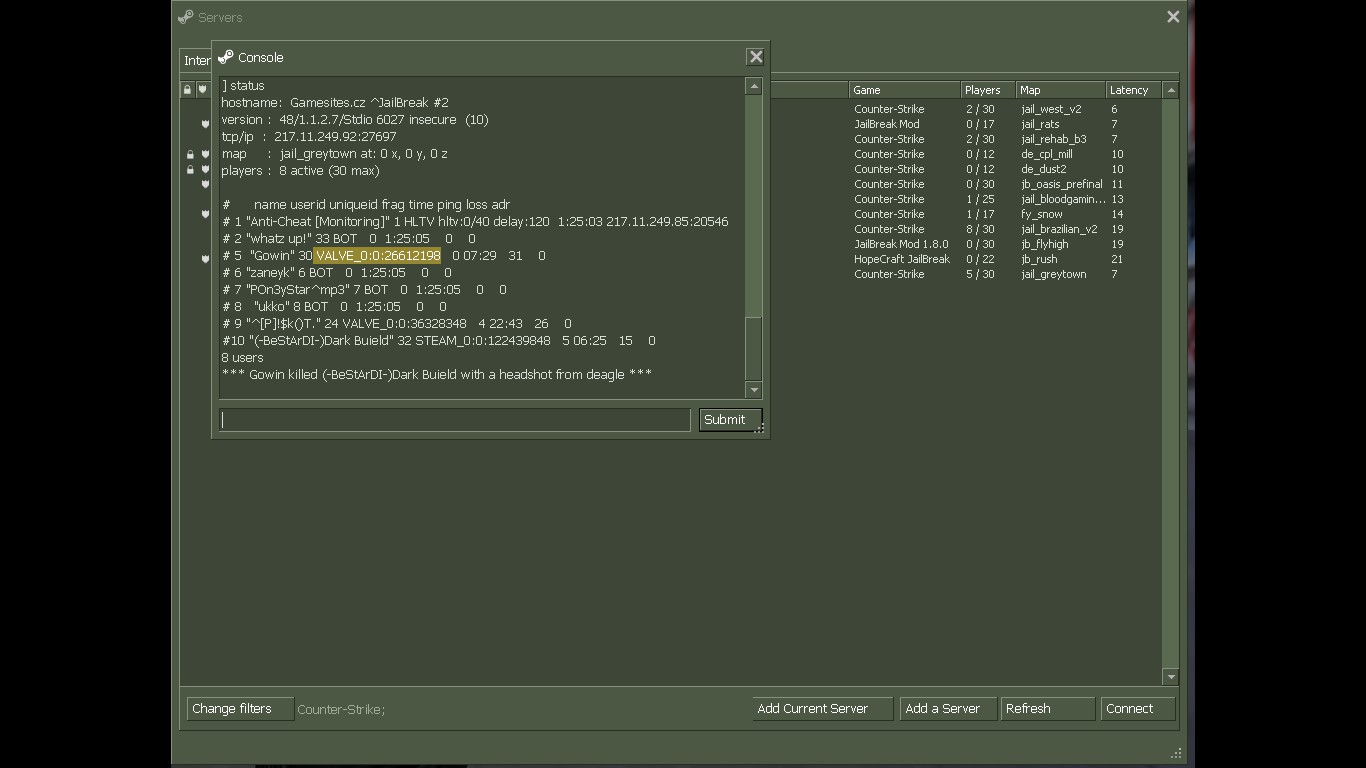Select the server row with map jb_oasis_prefinal
This screenshot has width=1366, height=768.
(x=671, y=184)
